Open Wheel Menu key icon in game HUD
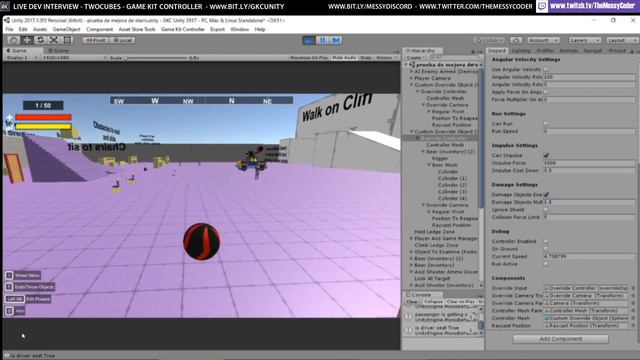Screen dimensions: 640x360 coord(9,276)
